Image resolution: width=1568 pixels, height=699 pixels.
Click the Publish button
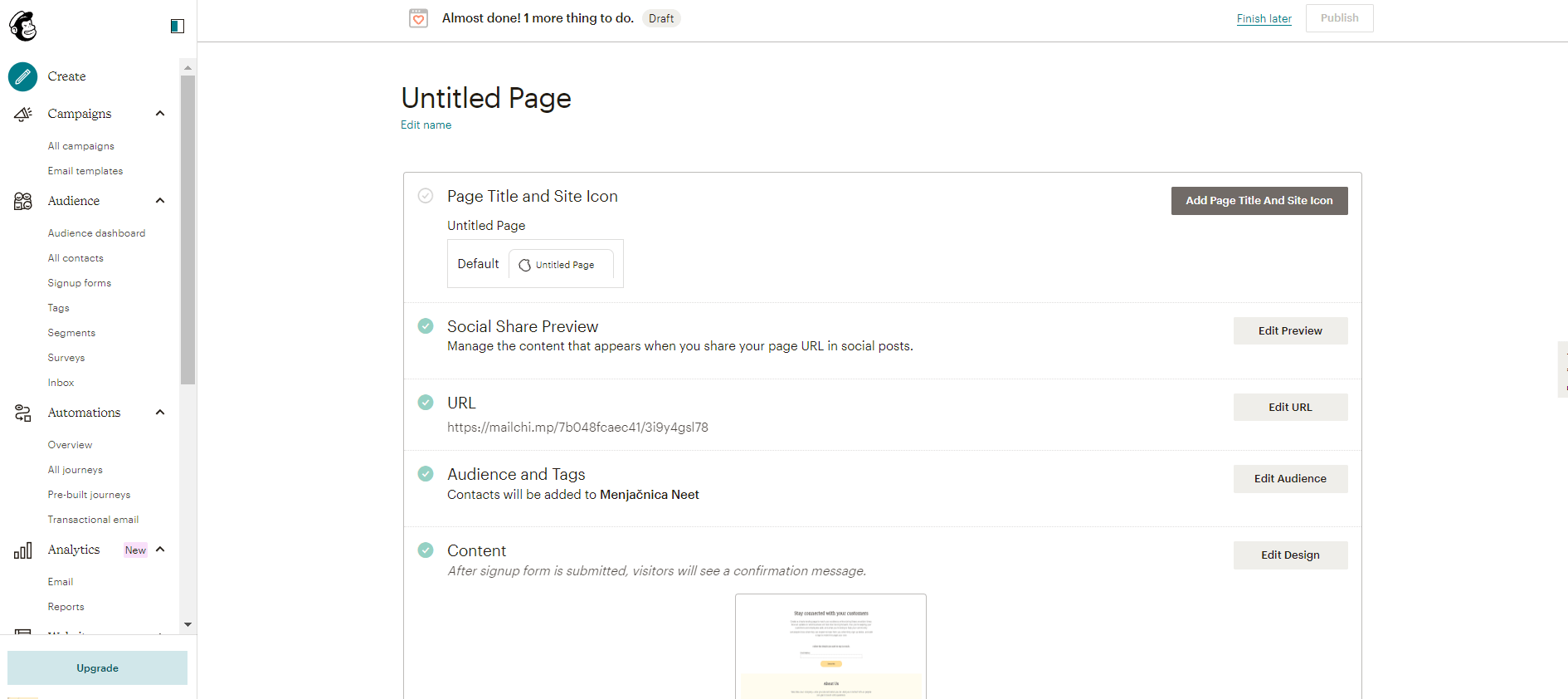click(1339, 18)
